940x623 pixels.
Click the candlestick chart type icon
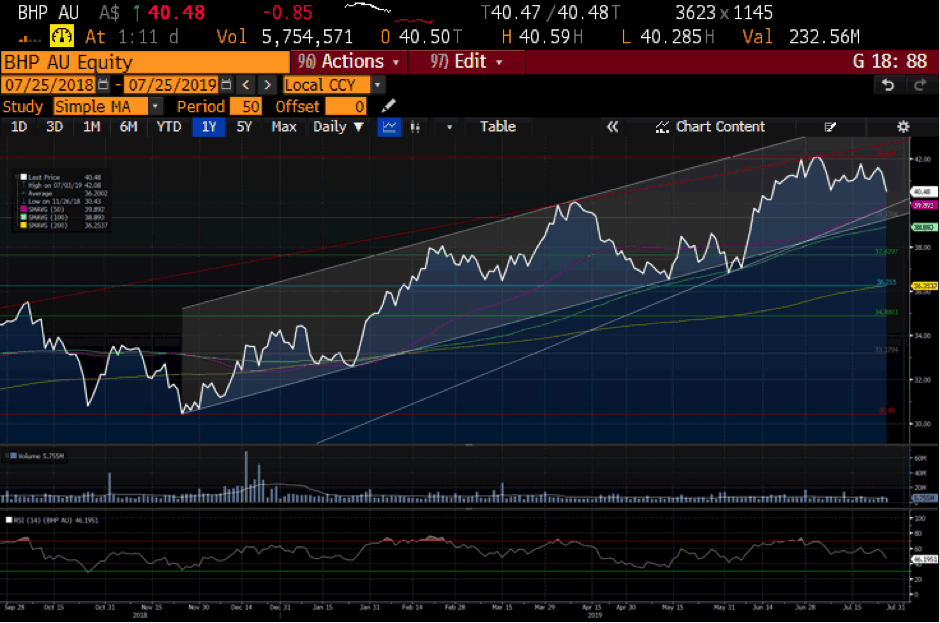[x=415, y=127]
